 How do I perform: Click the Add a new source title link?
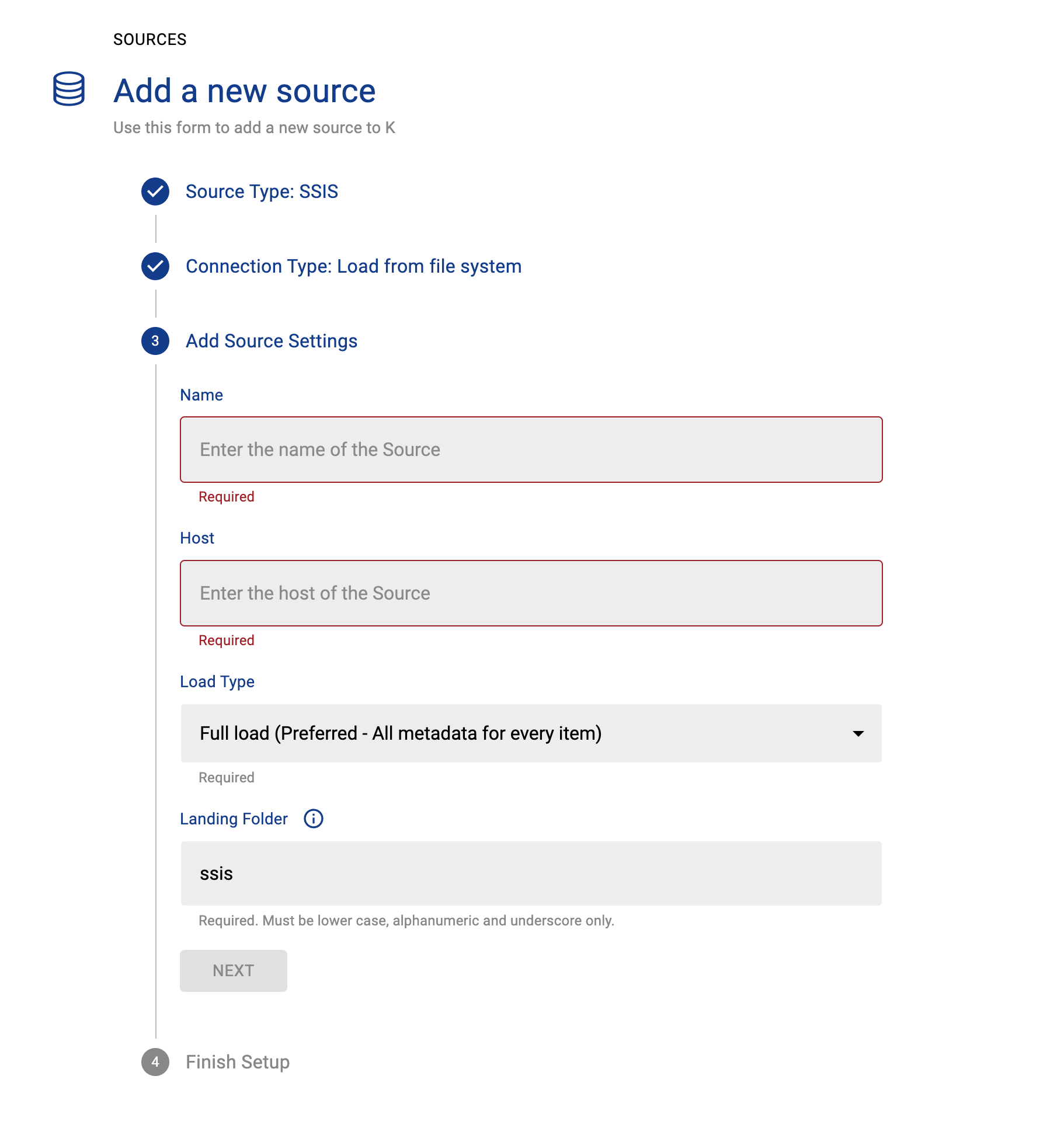tap(244, 90)
